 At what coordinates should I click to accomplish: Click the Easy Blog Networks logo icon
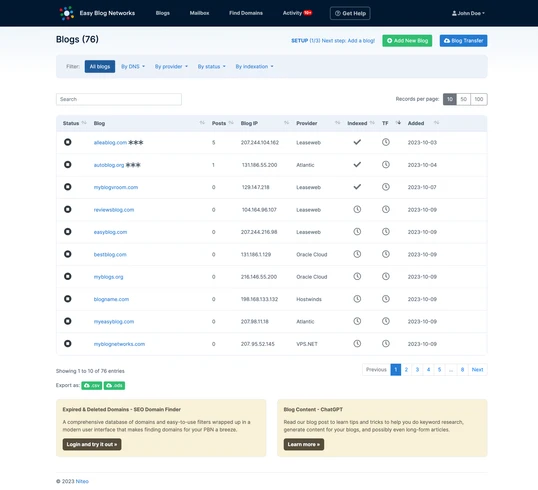(67, 13)
